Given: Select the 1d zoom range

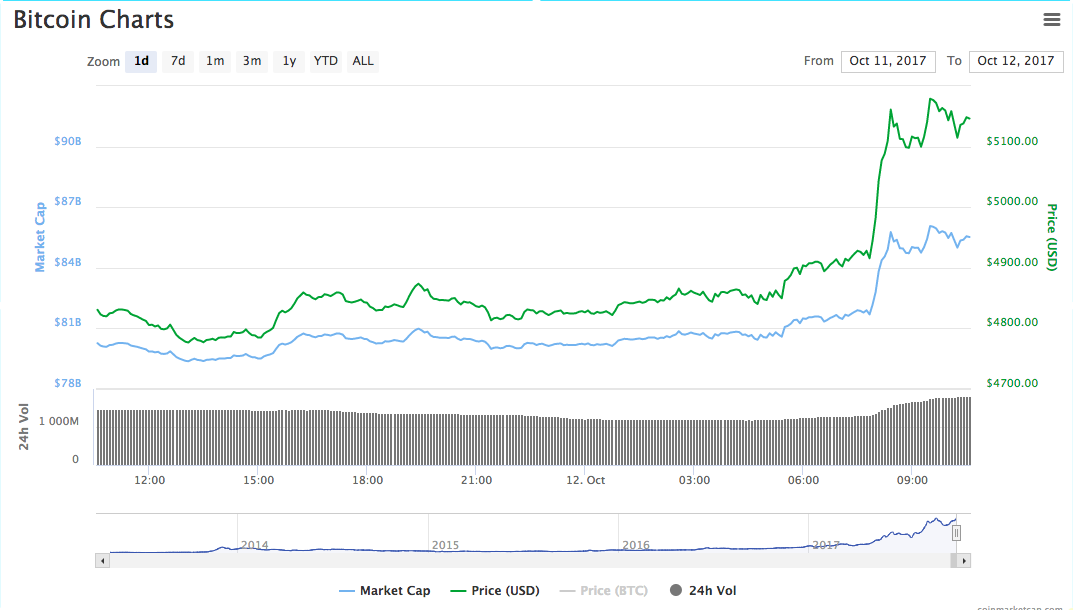Looking at the screenshot, I should pos(141,61).
